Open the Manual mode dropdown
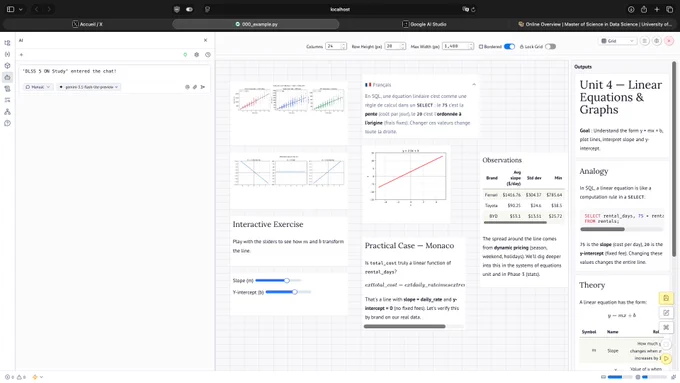This screenshot has height=383, width=680. coord(38,87)
